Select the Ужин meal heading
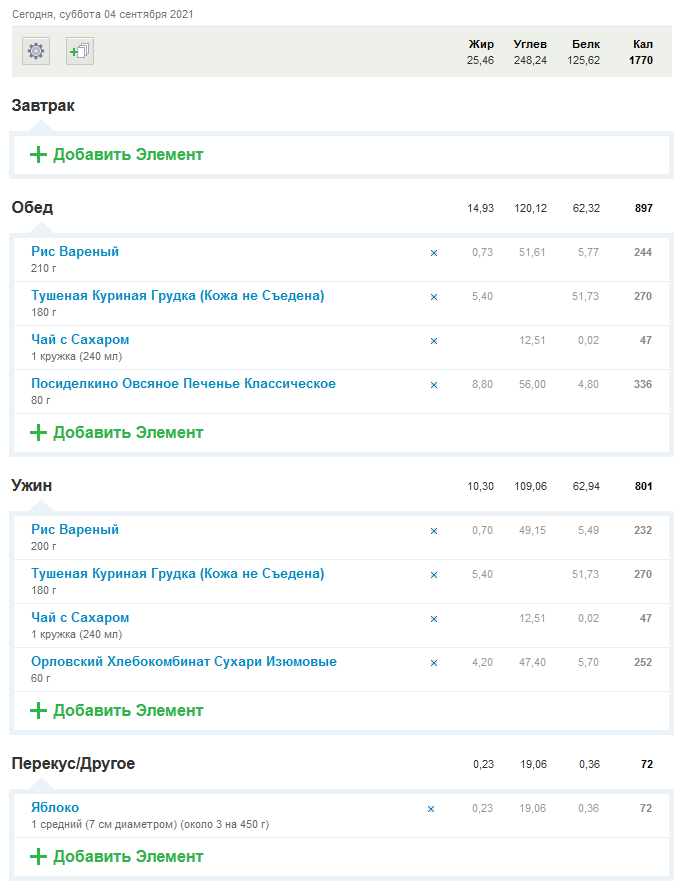Viewport: 678px width, 886px height. 32,485
